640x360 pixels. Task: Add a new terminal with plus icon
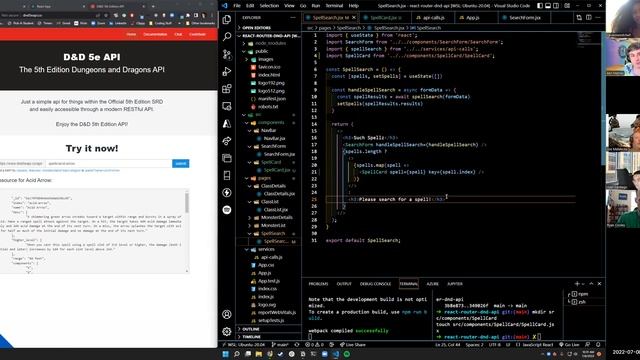point(577,283)
